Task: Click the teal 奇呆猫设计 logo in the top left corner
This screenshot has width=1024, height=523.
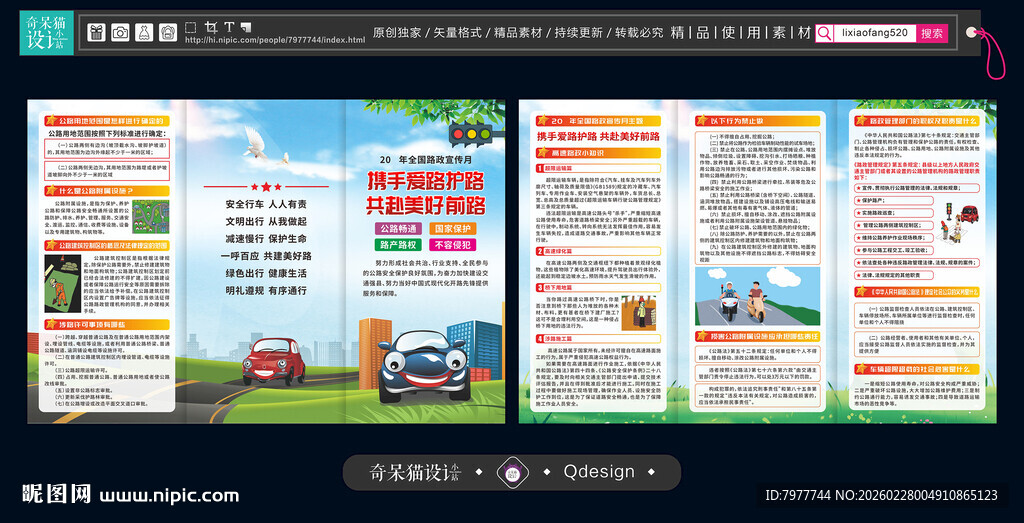Action: (46, 32)
